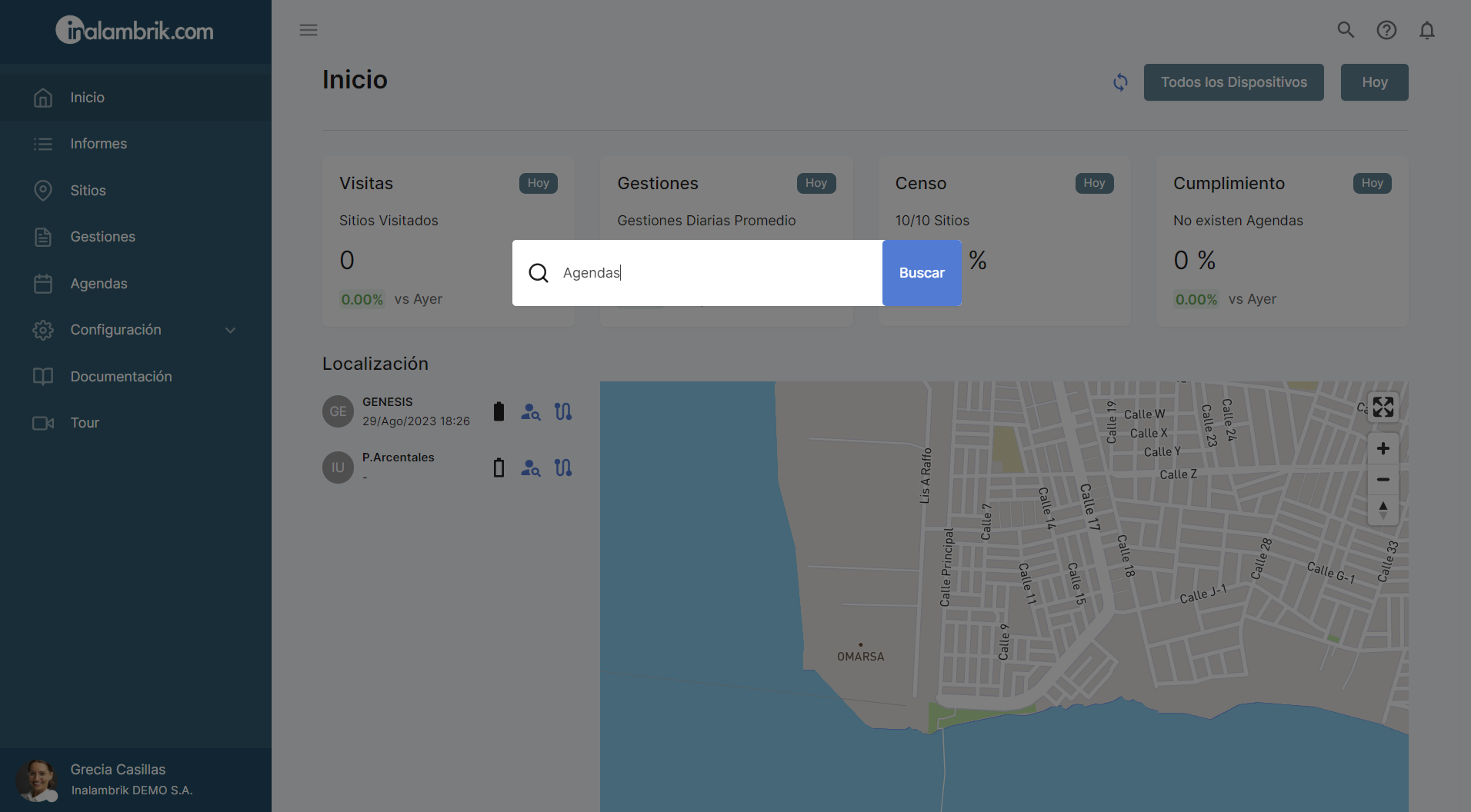Select the GENESIS device avatar
Screen dimensions: 1471x812
tap(338, 411)
